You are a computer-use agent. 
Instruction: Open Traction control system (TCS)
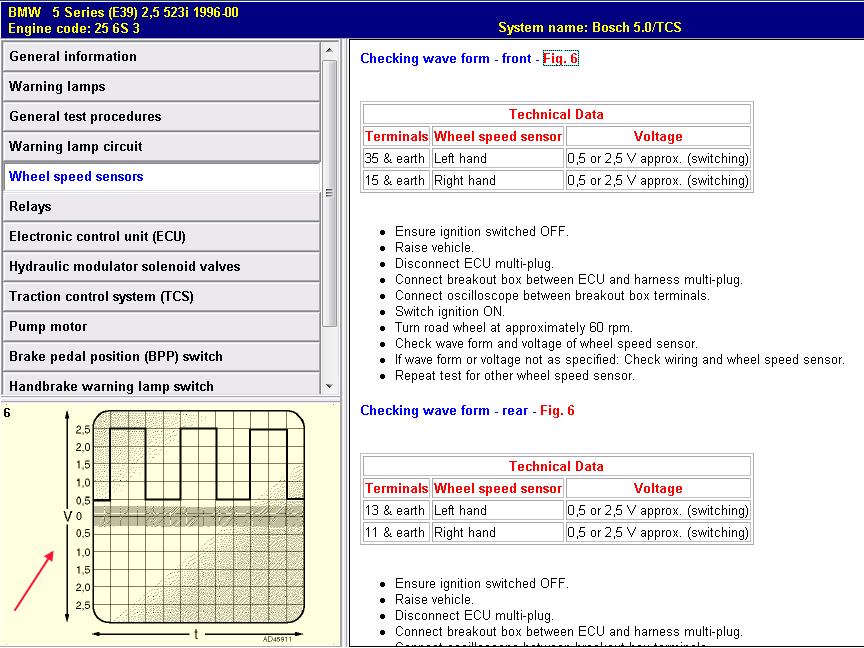(161, 296)
